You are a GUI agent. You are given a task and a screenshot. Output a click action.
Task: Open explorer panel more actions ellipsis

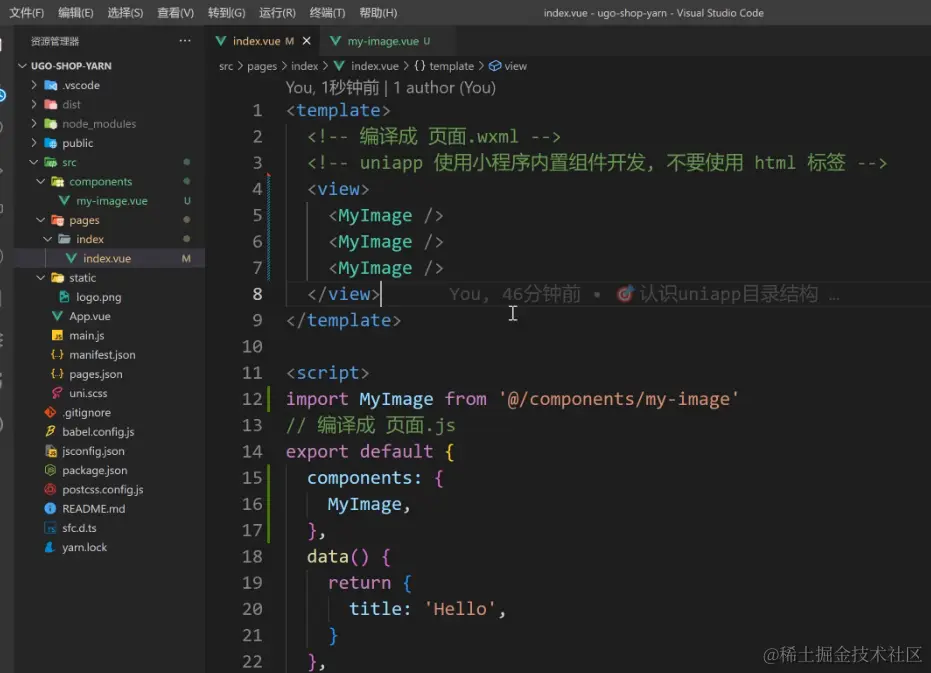[185, 41]
